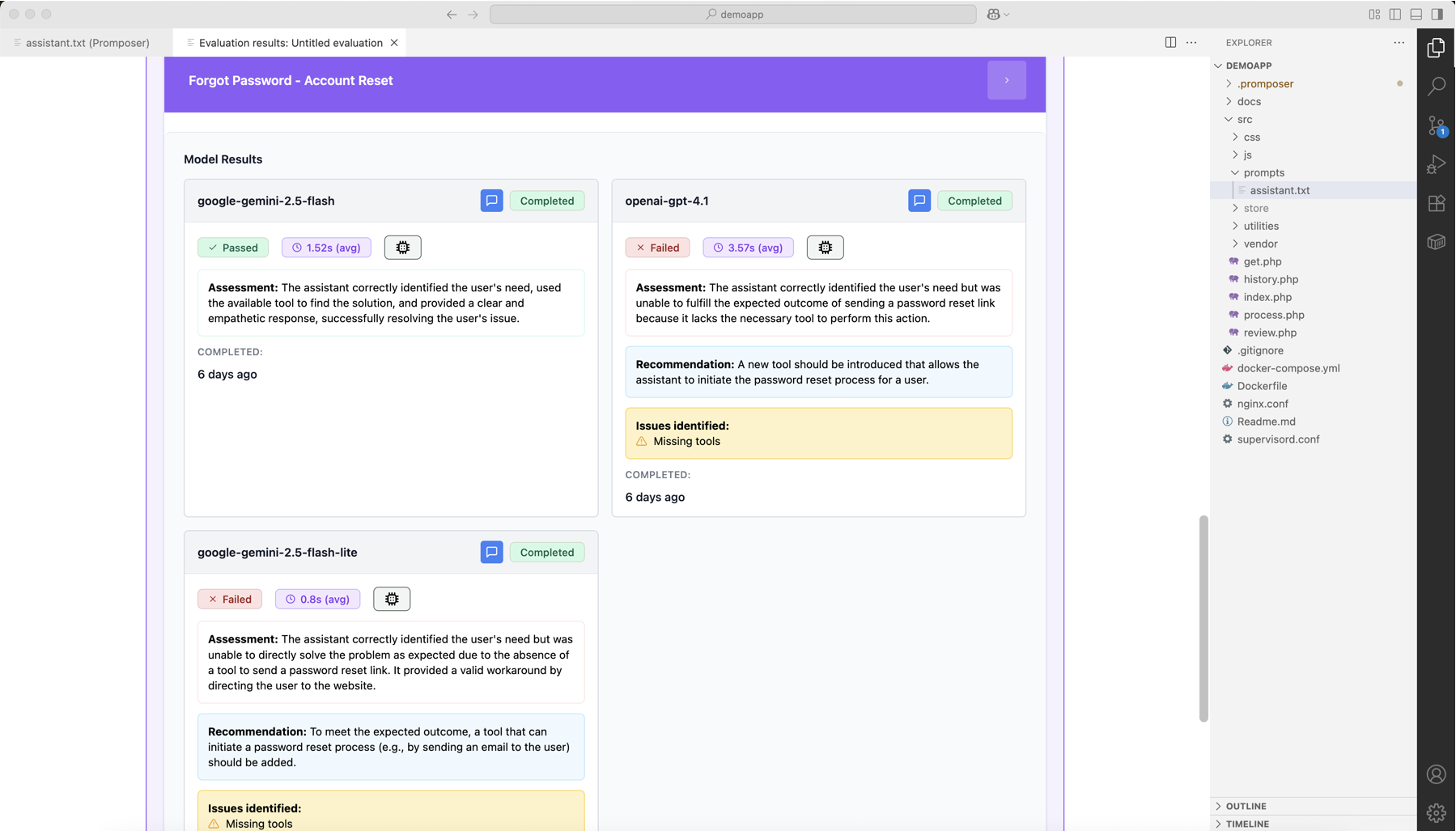Open the Manage gear icon

[x=1436, y=812]
